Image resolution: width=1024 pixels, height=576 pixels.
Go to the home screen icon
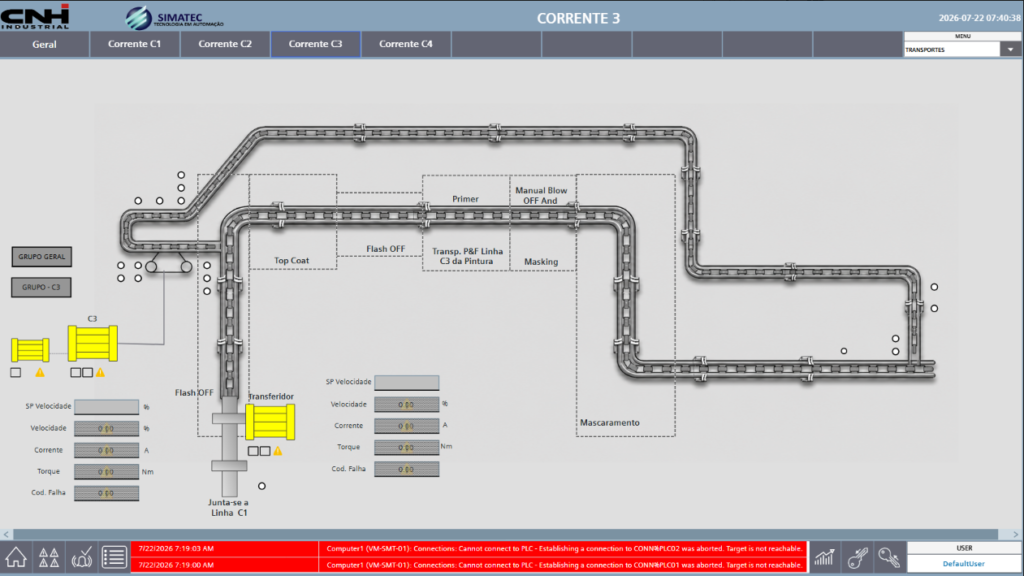[16, 558]
